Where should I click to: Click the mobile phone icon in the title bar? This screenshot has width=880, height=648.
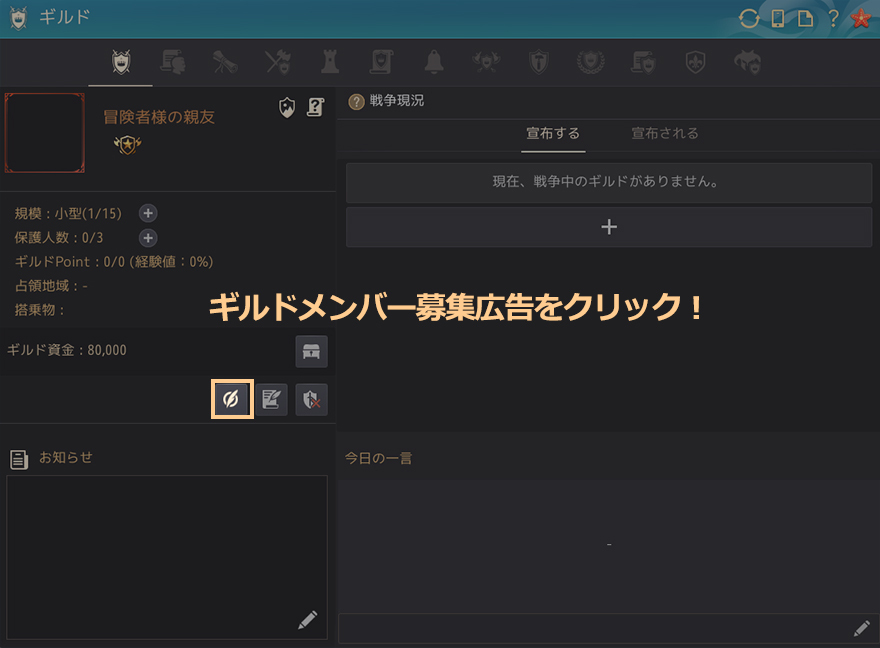pyautogui.click(x=777, y=18)
